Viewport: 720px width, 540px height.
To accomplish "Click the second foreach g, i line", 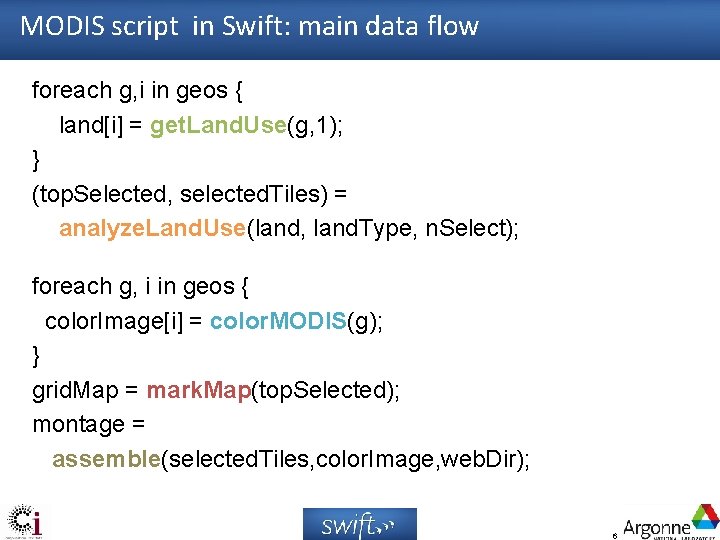I will [140, 287].
